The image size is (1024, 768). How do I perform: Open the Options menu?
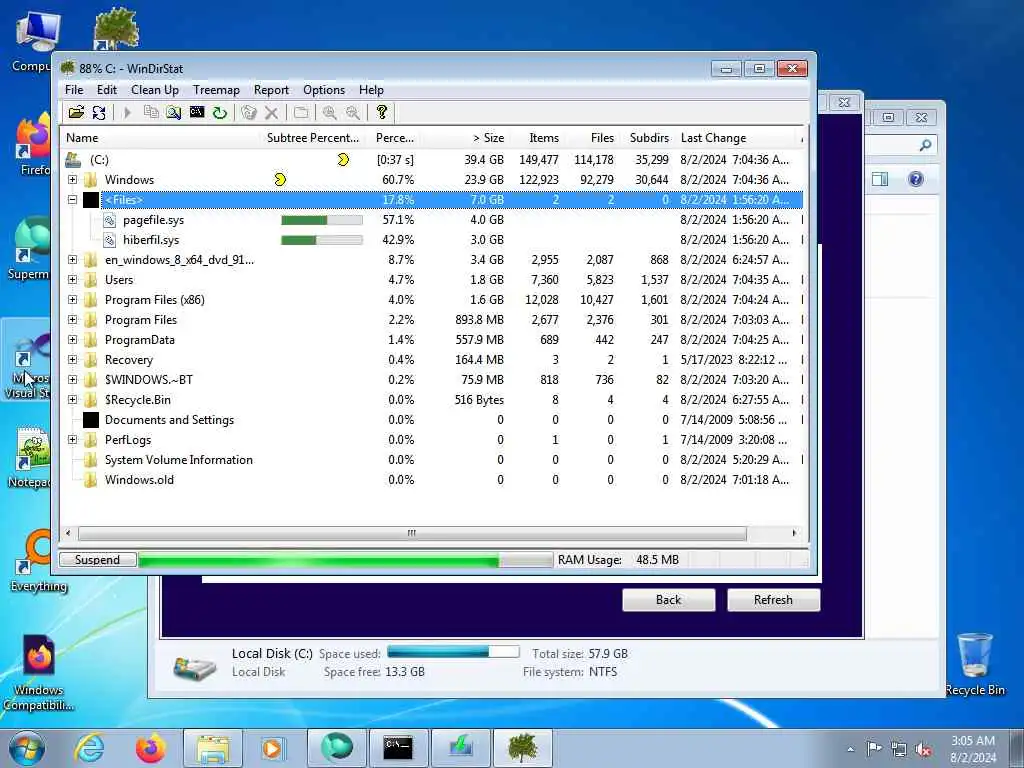[x=324, y=90]
